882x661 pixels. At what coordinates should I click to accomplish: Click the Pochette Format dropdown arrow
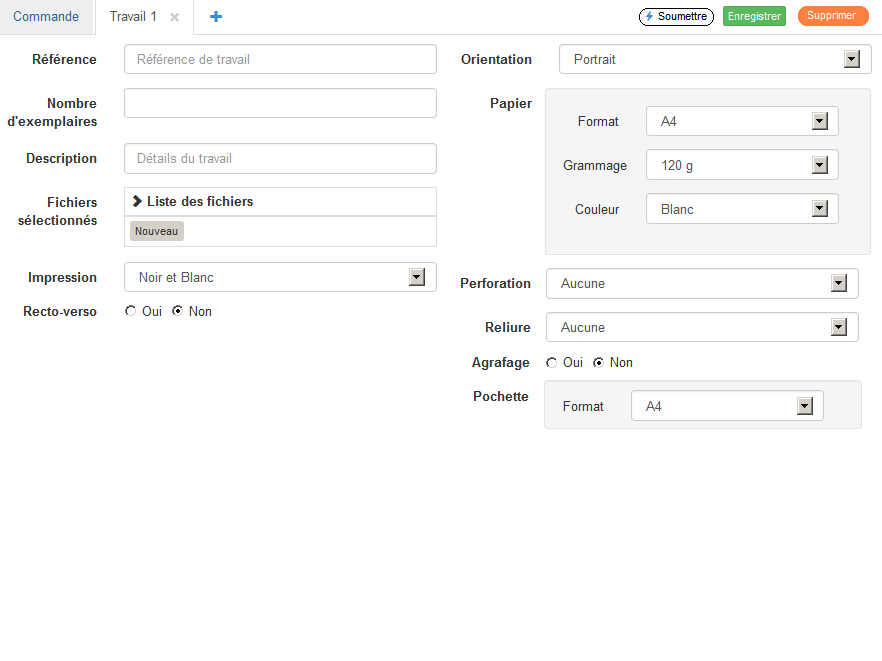click(x=804, y=406)
